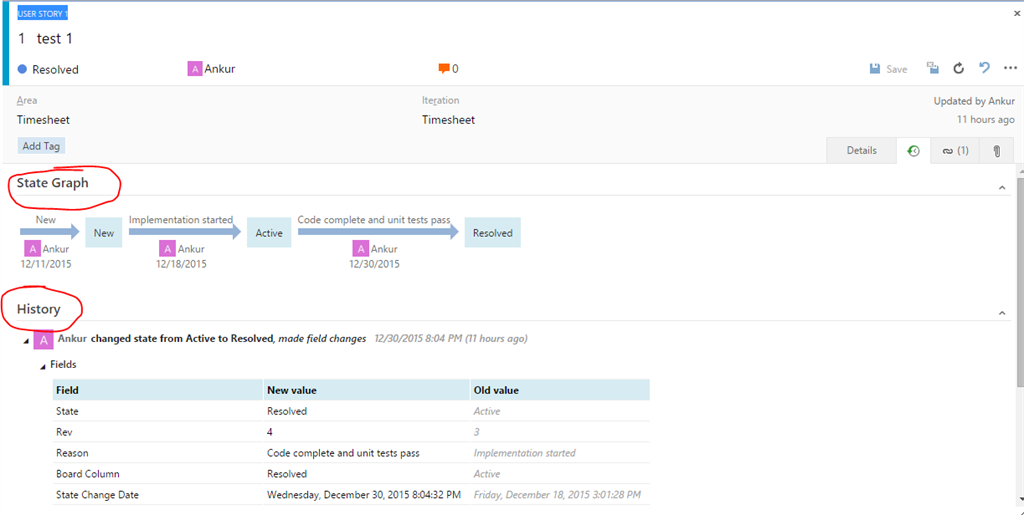Click the vertical scrollbar thumb

1019,281
